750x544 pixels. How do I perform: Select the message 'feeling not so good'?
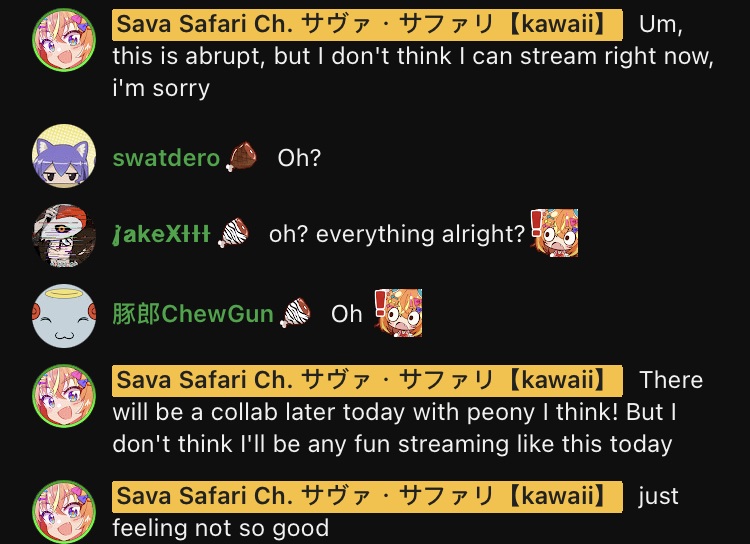pyautogui.click(x=221, y=528)
